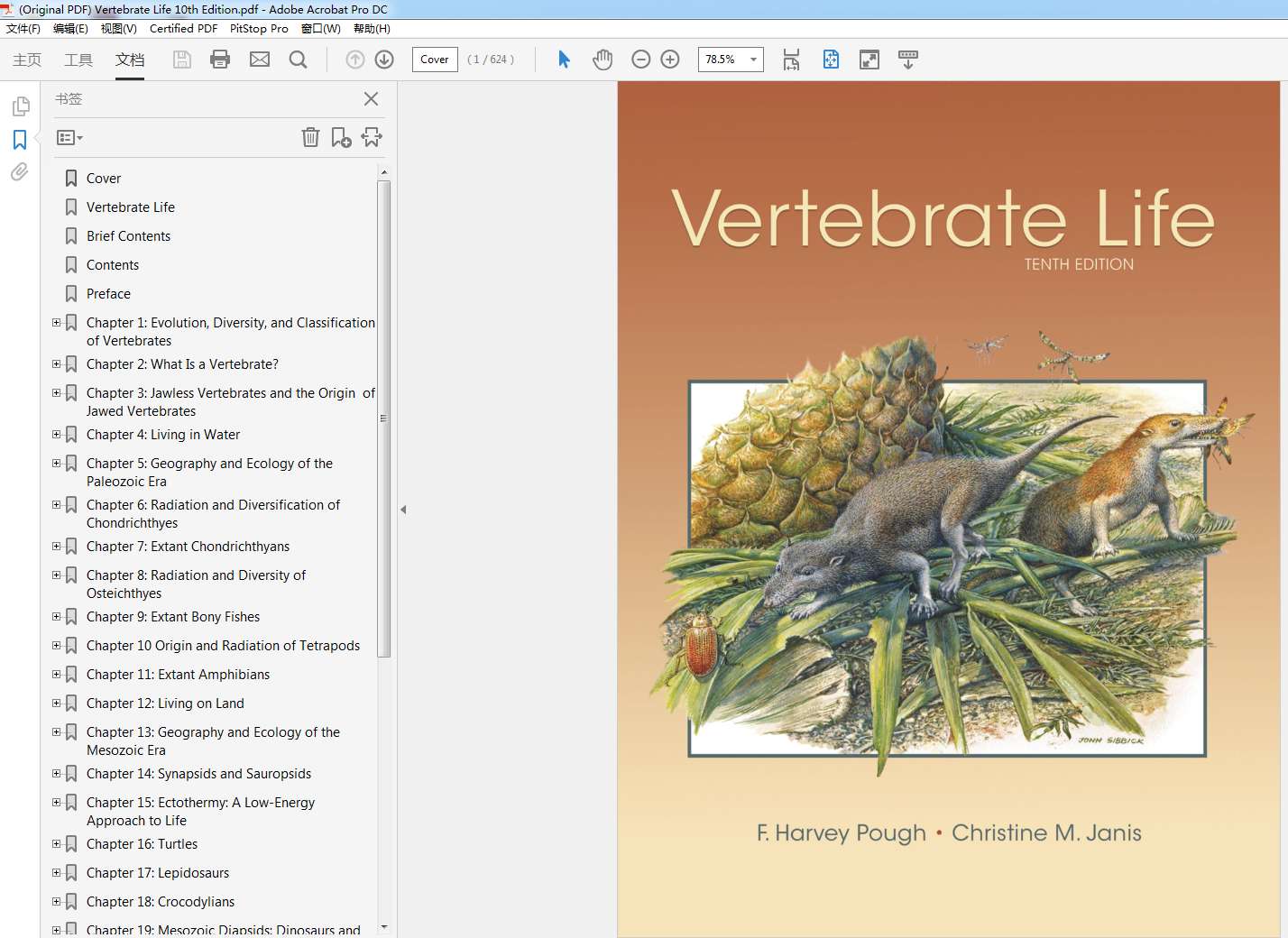This screenshot has width=1288, height=938.
Task: Open the PitStop Pro menu
Action: pyautogui.click(x=259, y=28)
